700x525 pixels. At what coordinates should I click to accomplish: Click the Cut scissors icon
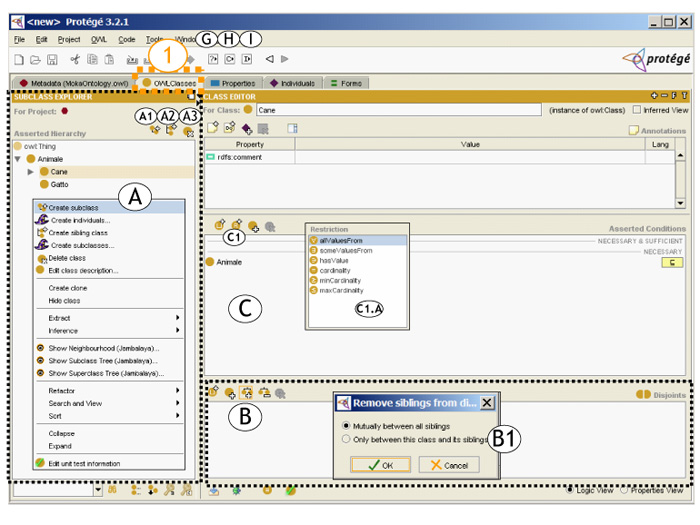tap(75, 59)
